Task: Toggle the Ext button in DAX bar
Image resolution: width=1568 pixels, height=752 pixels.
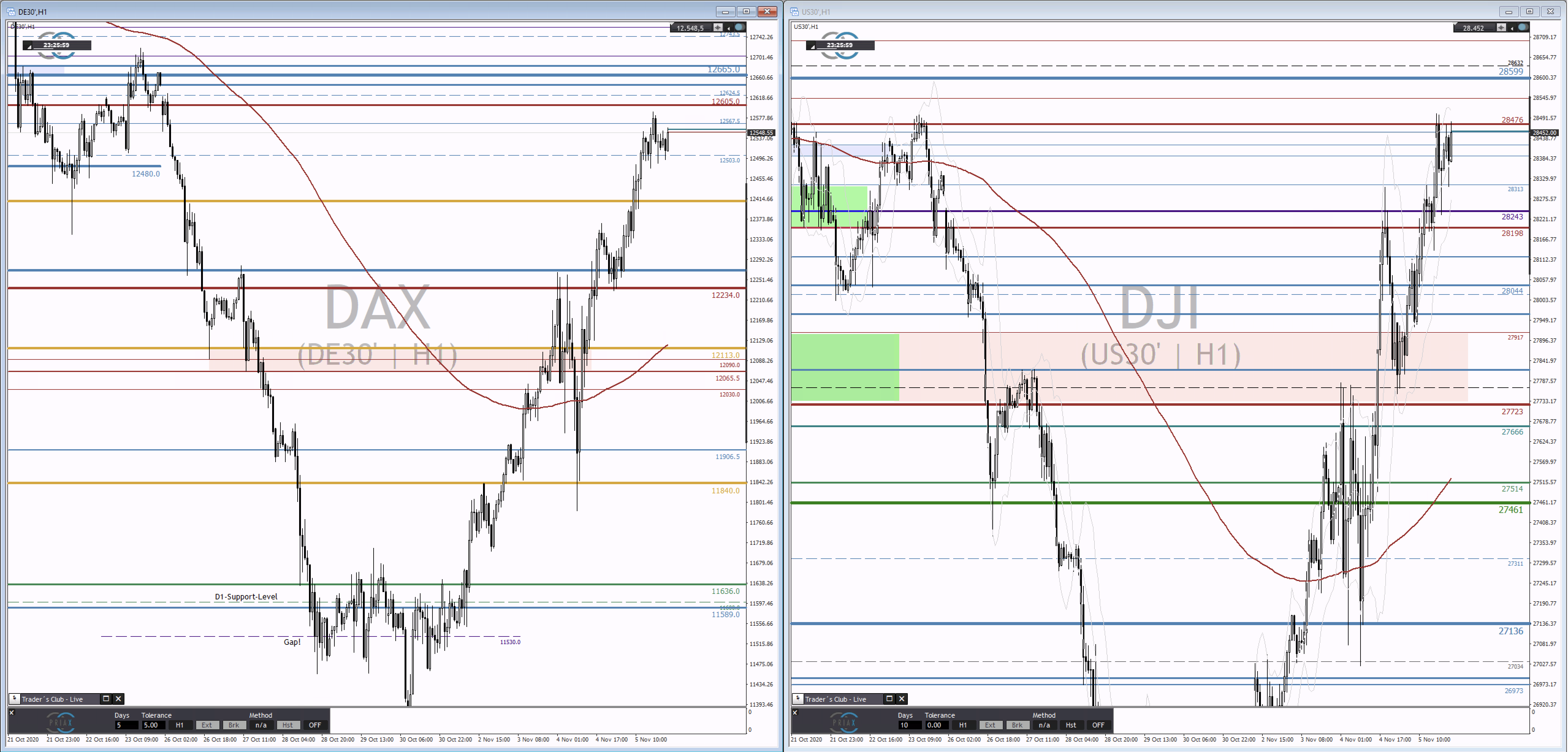Action: pos(207,725)
